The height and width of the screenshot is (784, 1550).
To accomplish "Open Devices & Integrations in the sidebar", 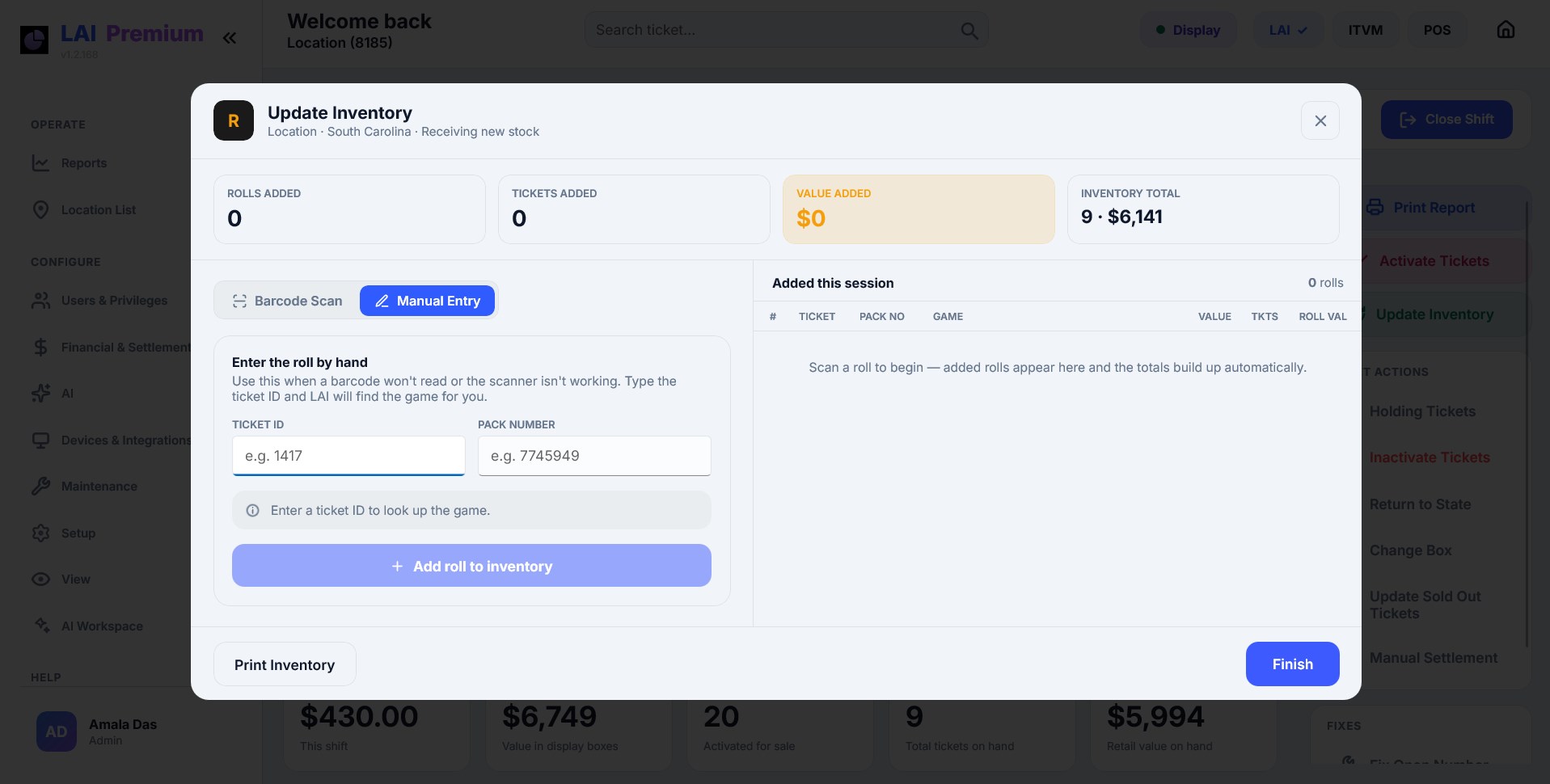I will (111, 440).
